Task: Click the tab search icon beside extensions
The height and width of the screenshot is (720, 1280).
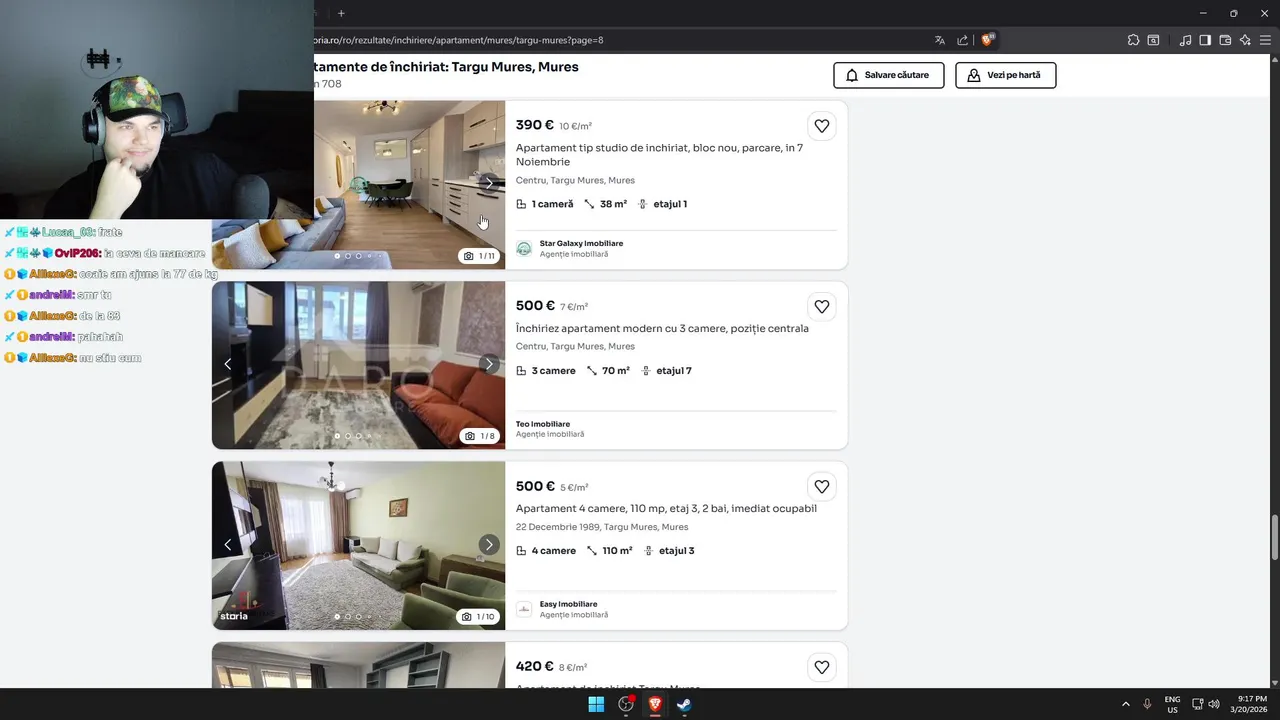Action: [1153, 40]
